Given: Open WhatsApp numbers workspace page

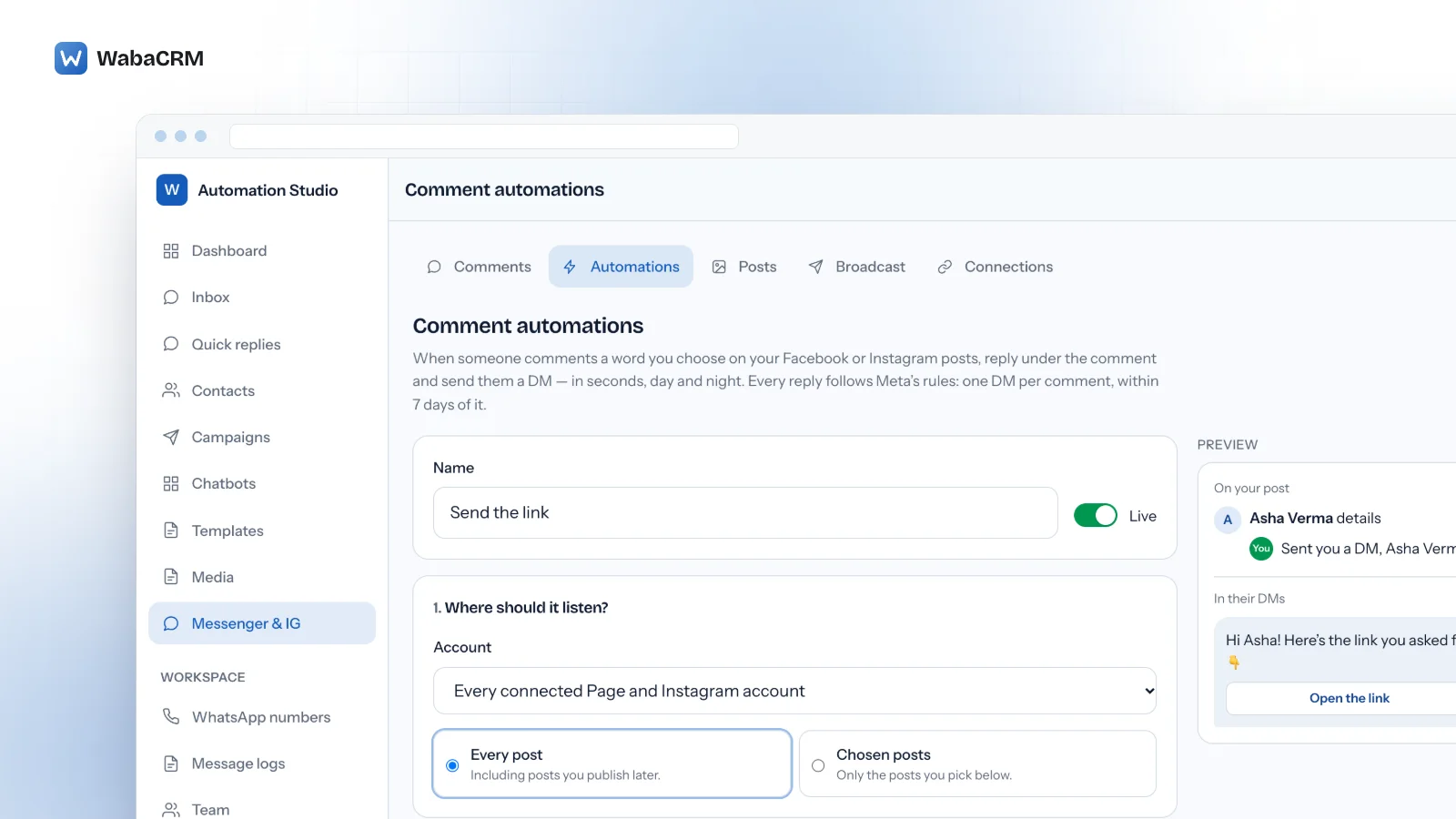Looking at the screenshot, I should [x=262, y=717].
